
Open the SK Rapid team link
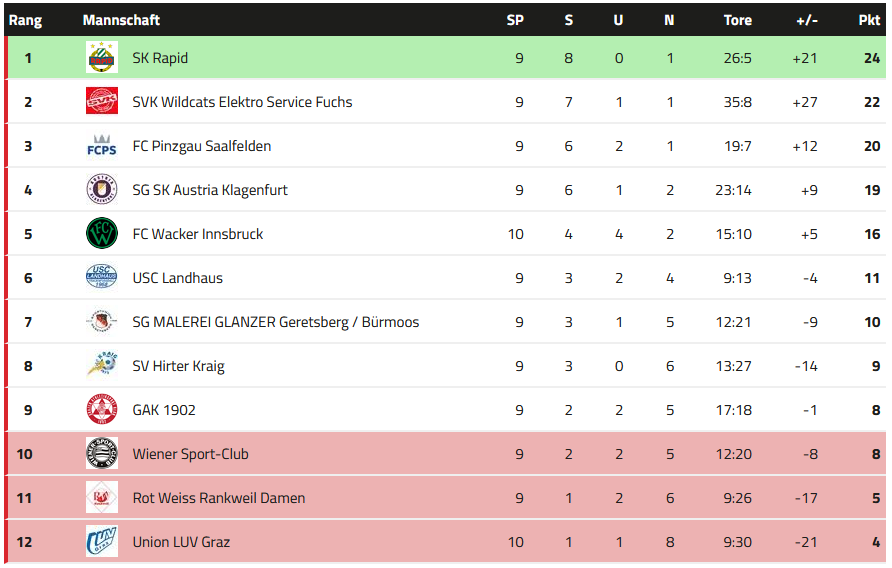coord(160,58)
